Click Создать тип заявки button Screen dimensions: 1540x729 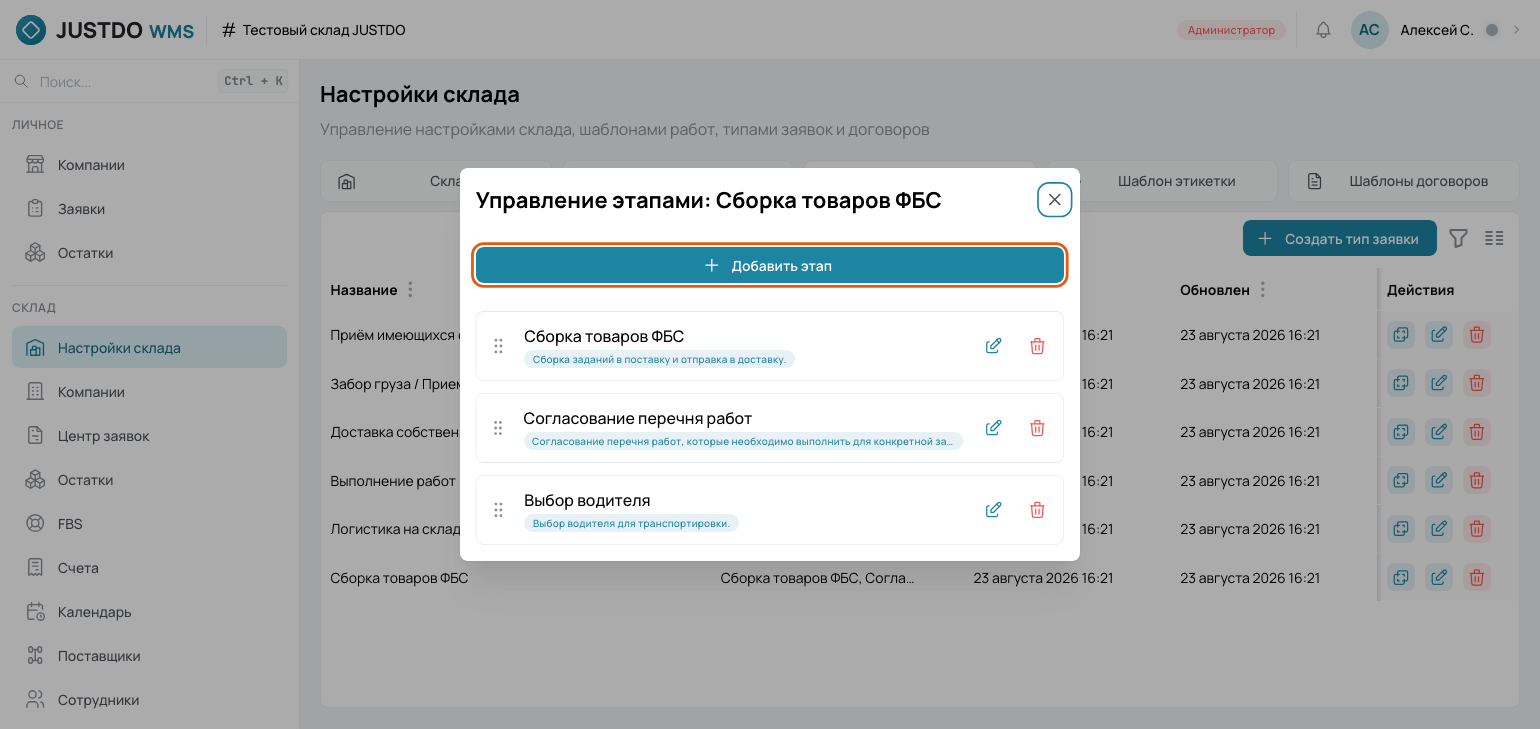(x=1339, y=238)
